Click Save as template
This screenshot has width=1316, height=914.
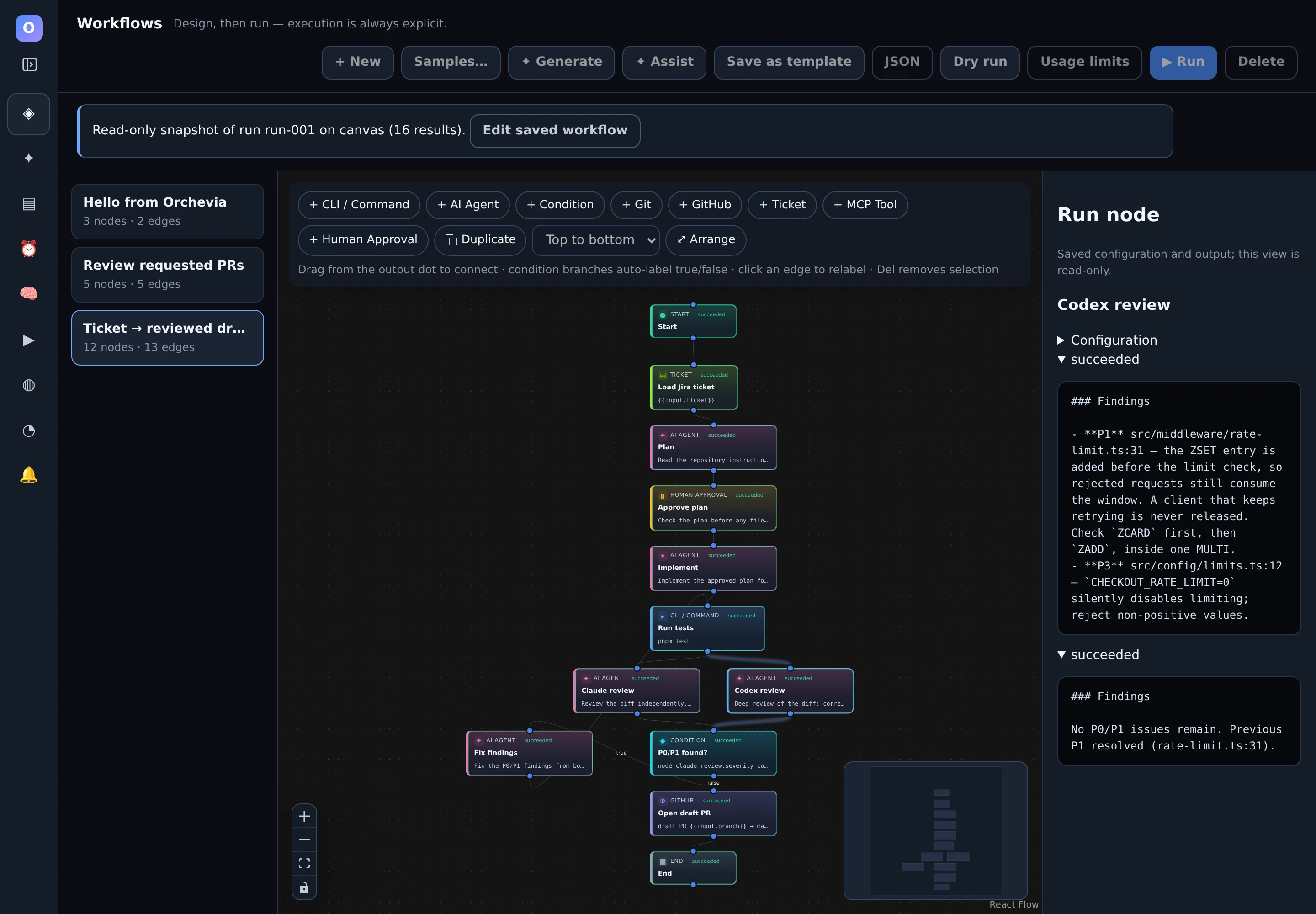789,62
